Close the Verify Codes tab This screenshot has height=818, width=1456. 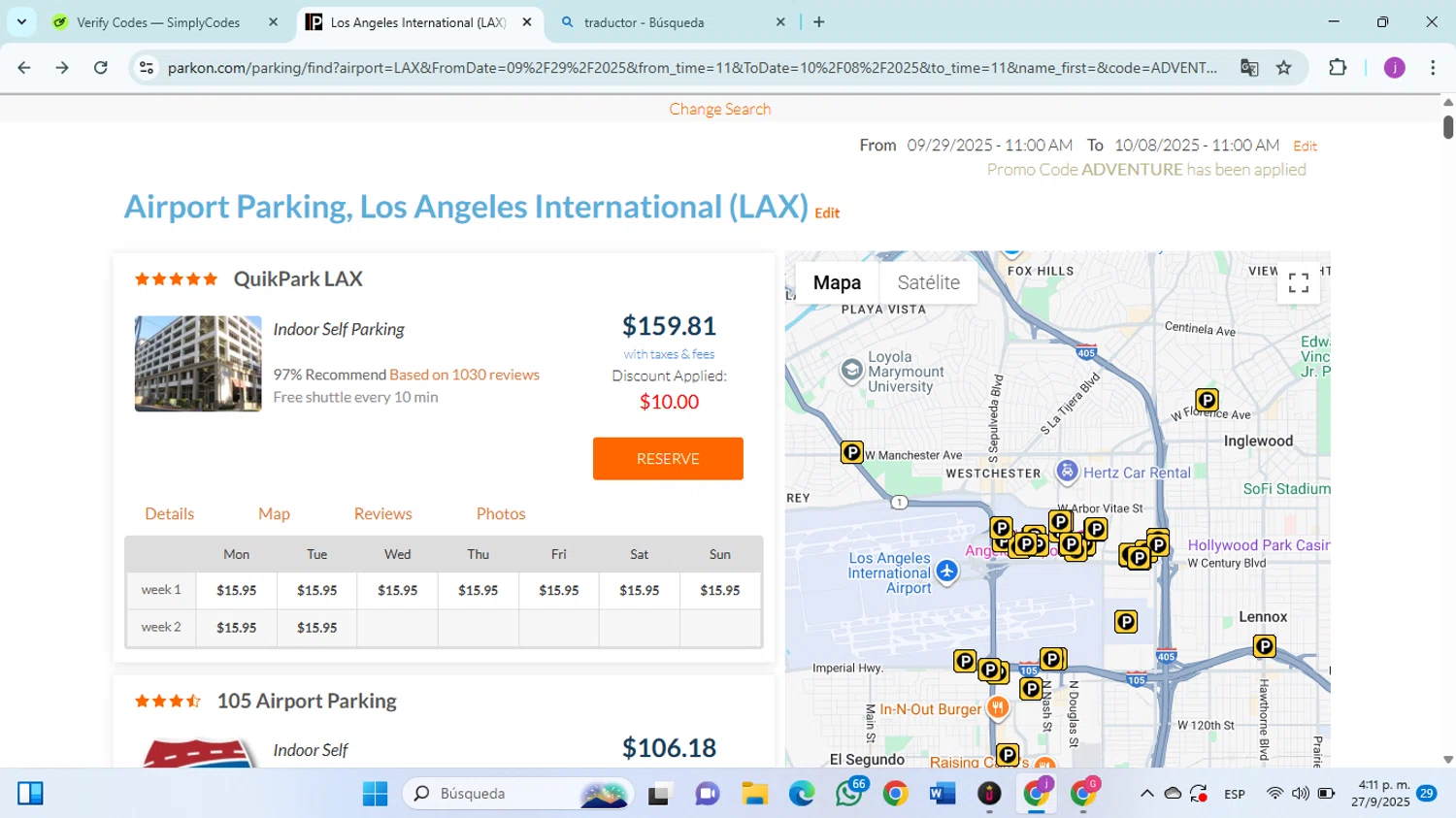[274, 22]
